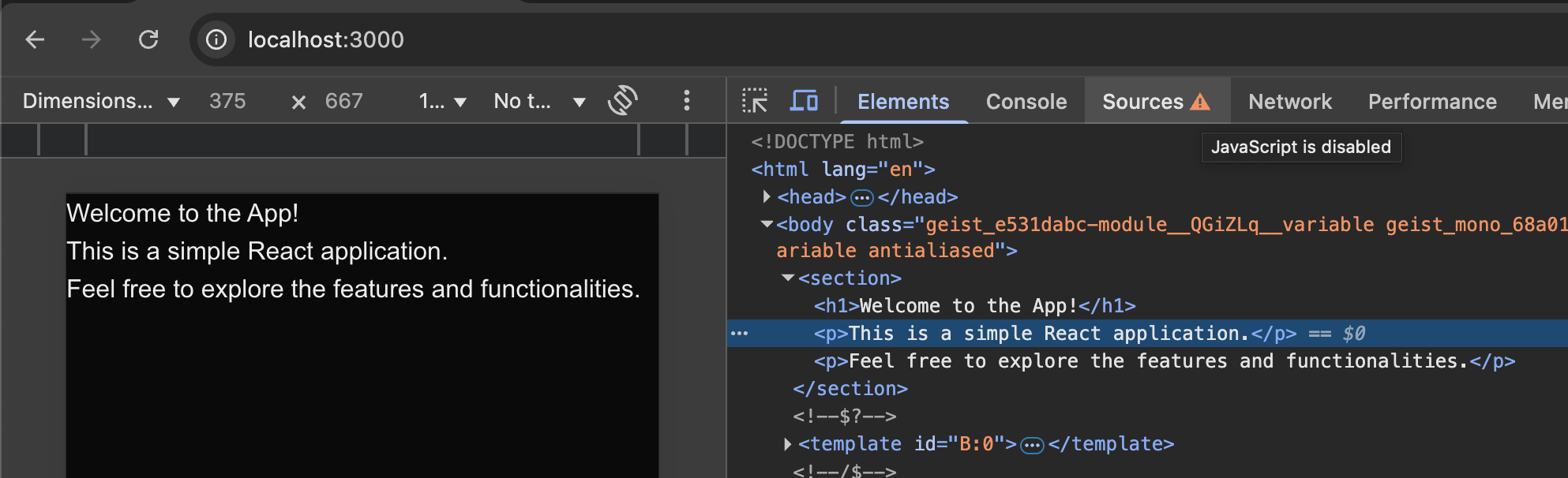Open device toolbar more options menu
1568x478 pixels.
tap(686, 100)
